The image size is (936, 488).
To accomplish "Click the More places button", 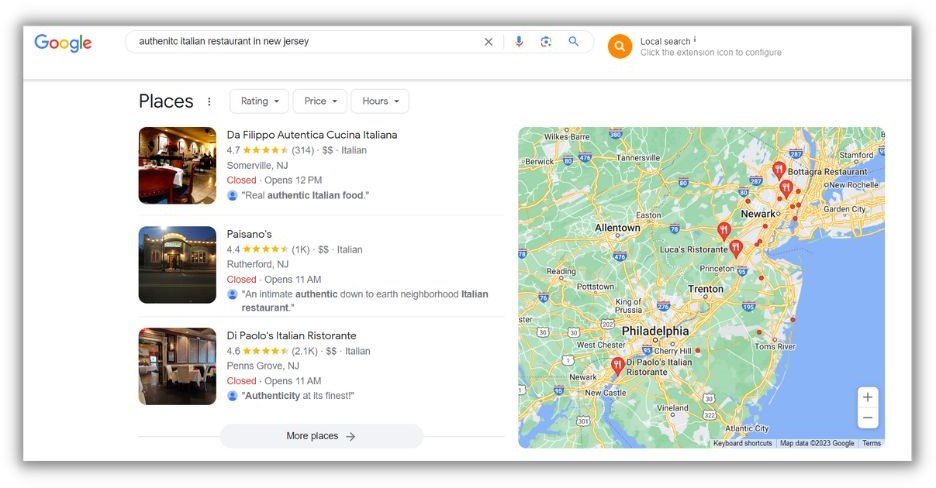I will pyautogui.click(x=321, y=436).
